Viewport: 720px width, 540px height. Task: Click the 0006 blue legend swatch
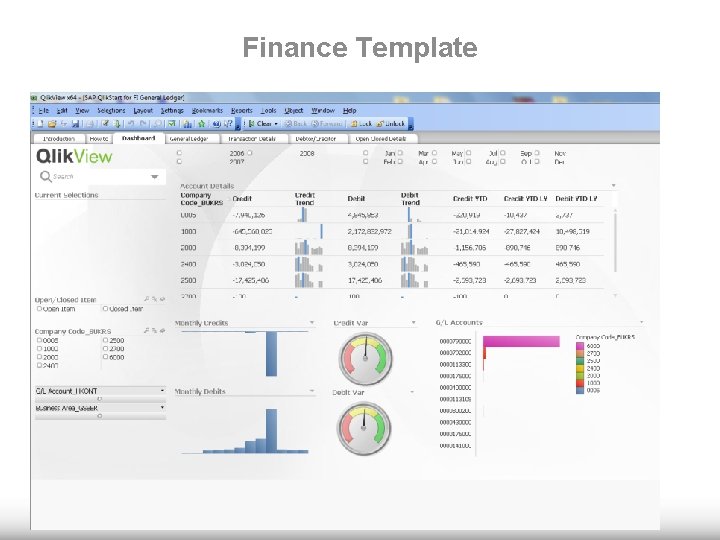[580, 390]
